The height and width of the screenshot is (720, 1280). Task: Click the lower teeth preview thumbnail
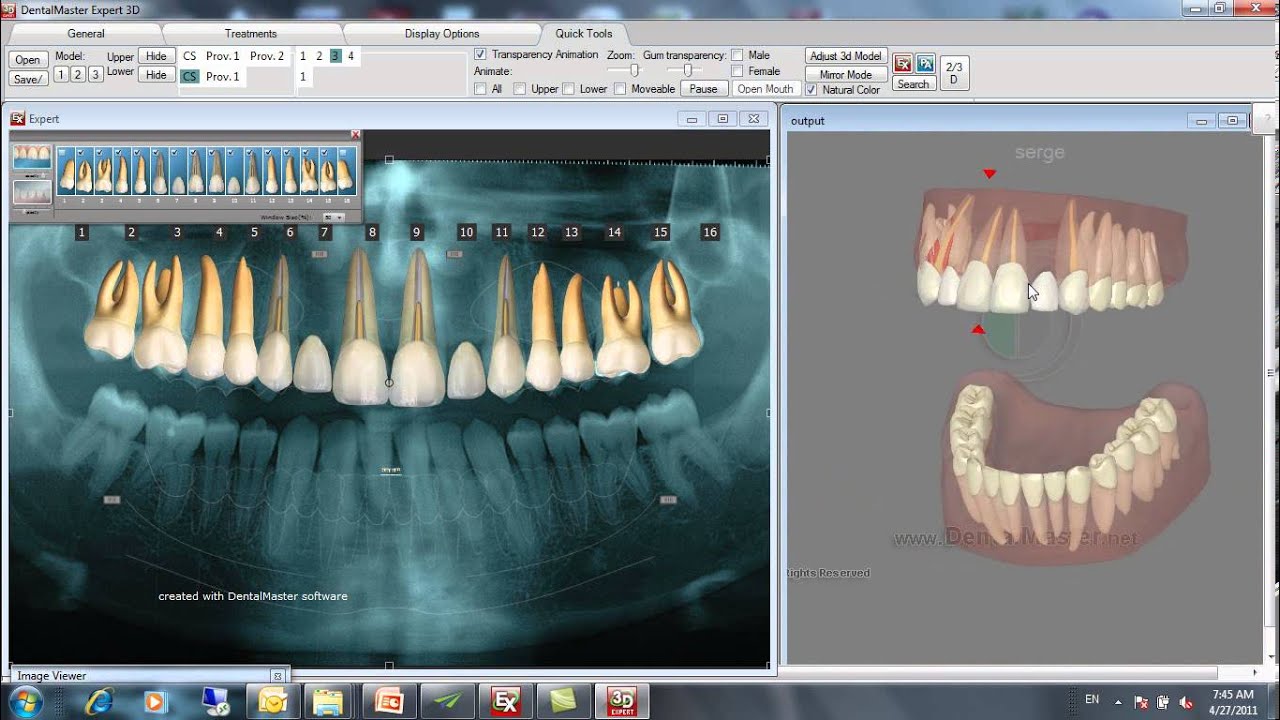(32, 192)
